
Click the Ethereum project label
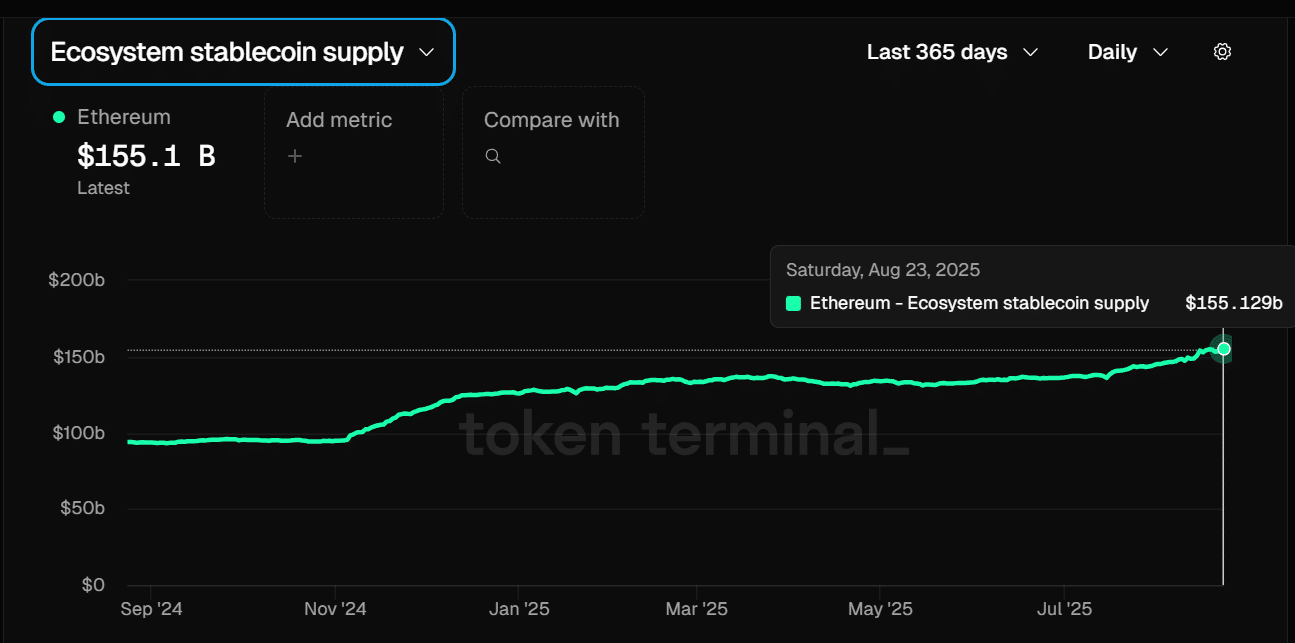click(124, 117)
